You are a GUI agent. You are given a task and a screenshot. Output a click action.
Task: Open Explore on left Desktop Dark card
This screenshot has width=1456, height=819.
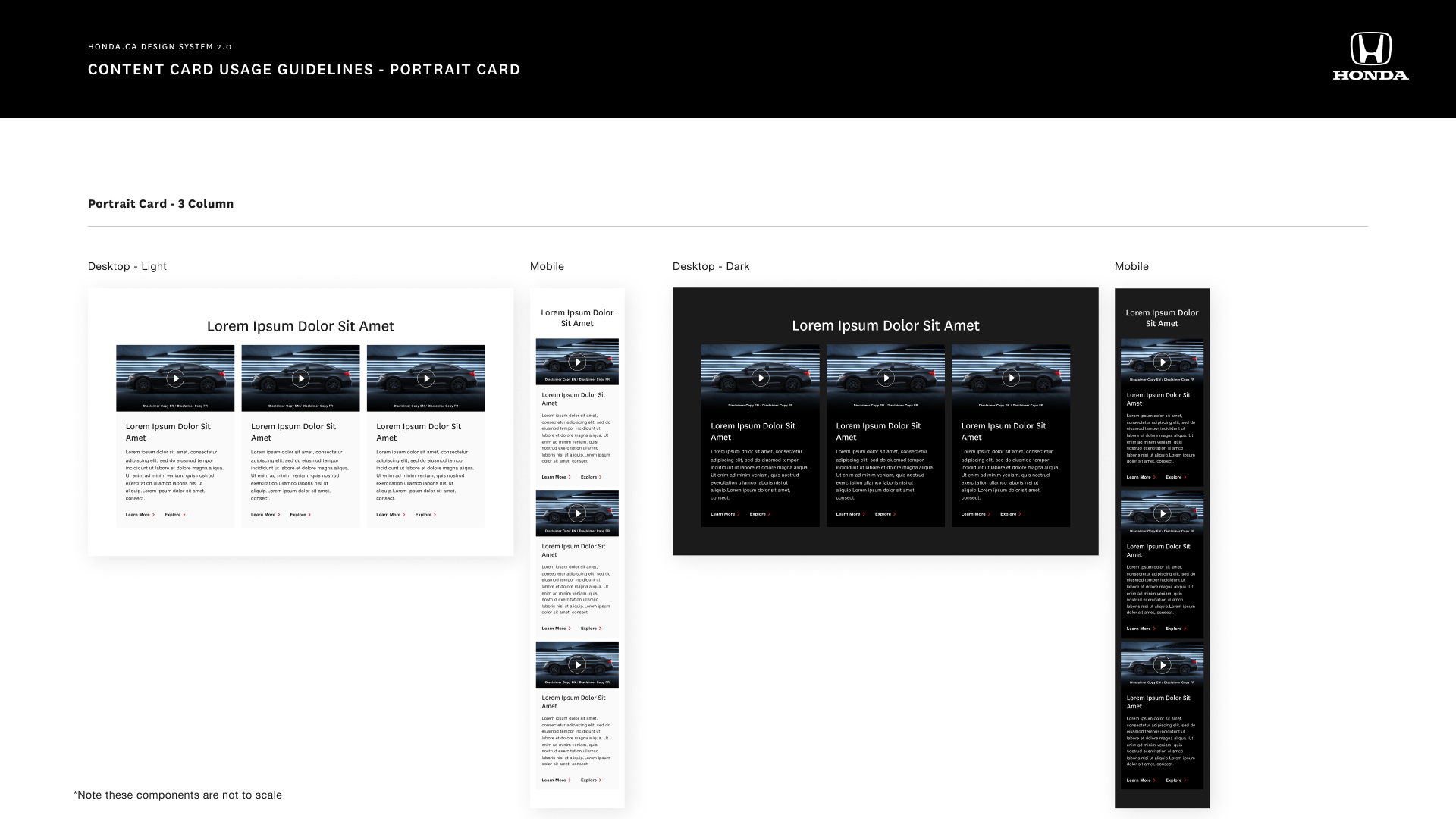point(760,514)
